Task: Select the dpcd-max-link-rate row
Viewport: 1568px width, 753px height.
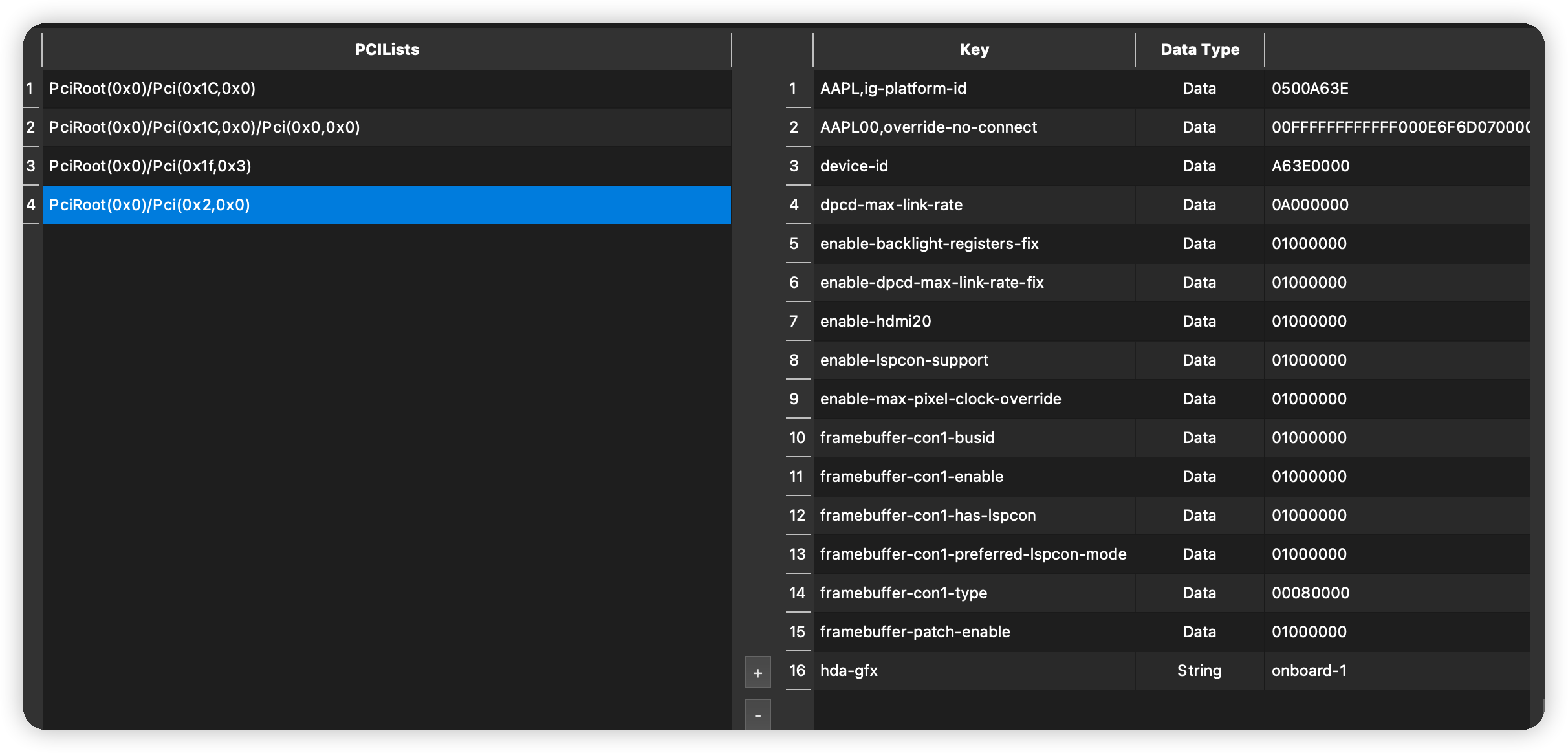Action: [x=938, y=205]
